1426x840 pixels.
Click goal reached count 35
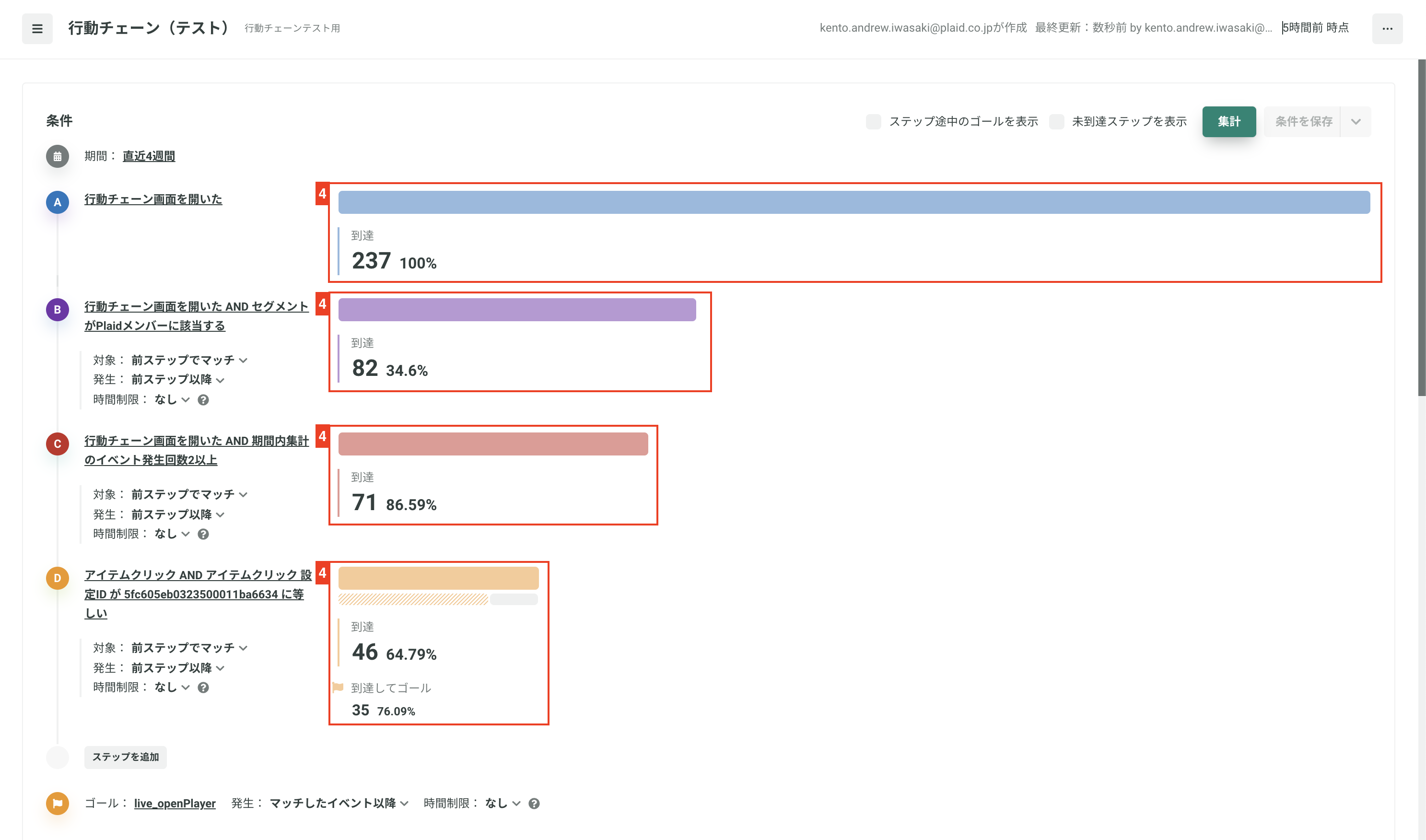pos(361,711)
